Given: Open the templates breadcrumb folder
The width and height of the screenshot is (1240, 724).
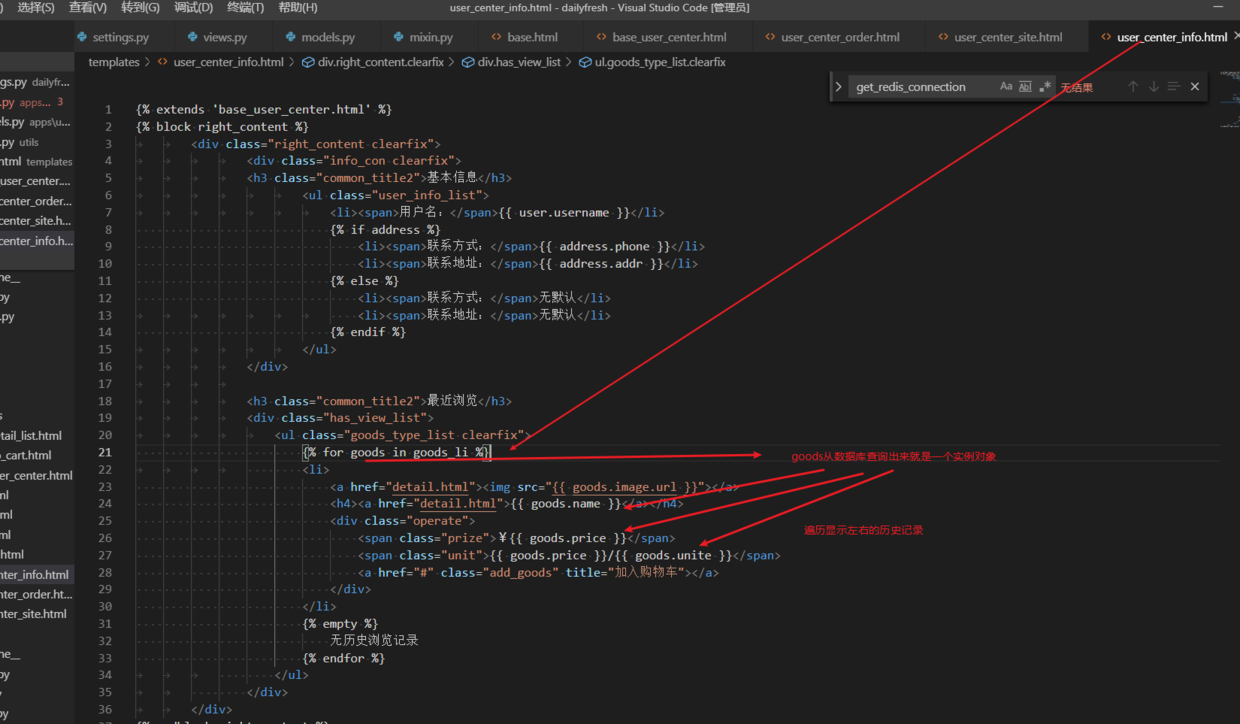Looking at the screenshot, I should tap(114, 62).
